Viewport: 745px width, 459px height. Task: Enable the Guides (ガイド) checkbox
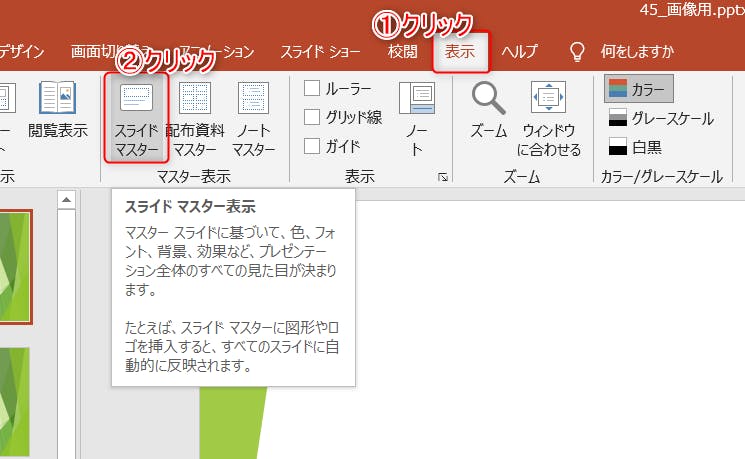pos(313,146)
